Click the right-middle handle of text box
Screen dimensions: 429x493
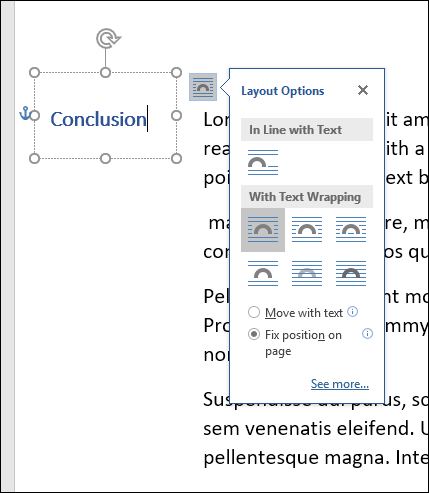click(176, 116)
